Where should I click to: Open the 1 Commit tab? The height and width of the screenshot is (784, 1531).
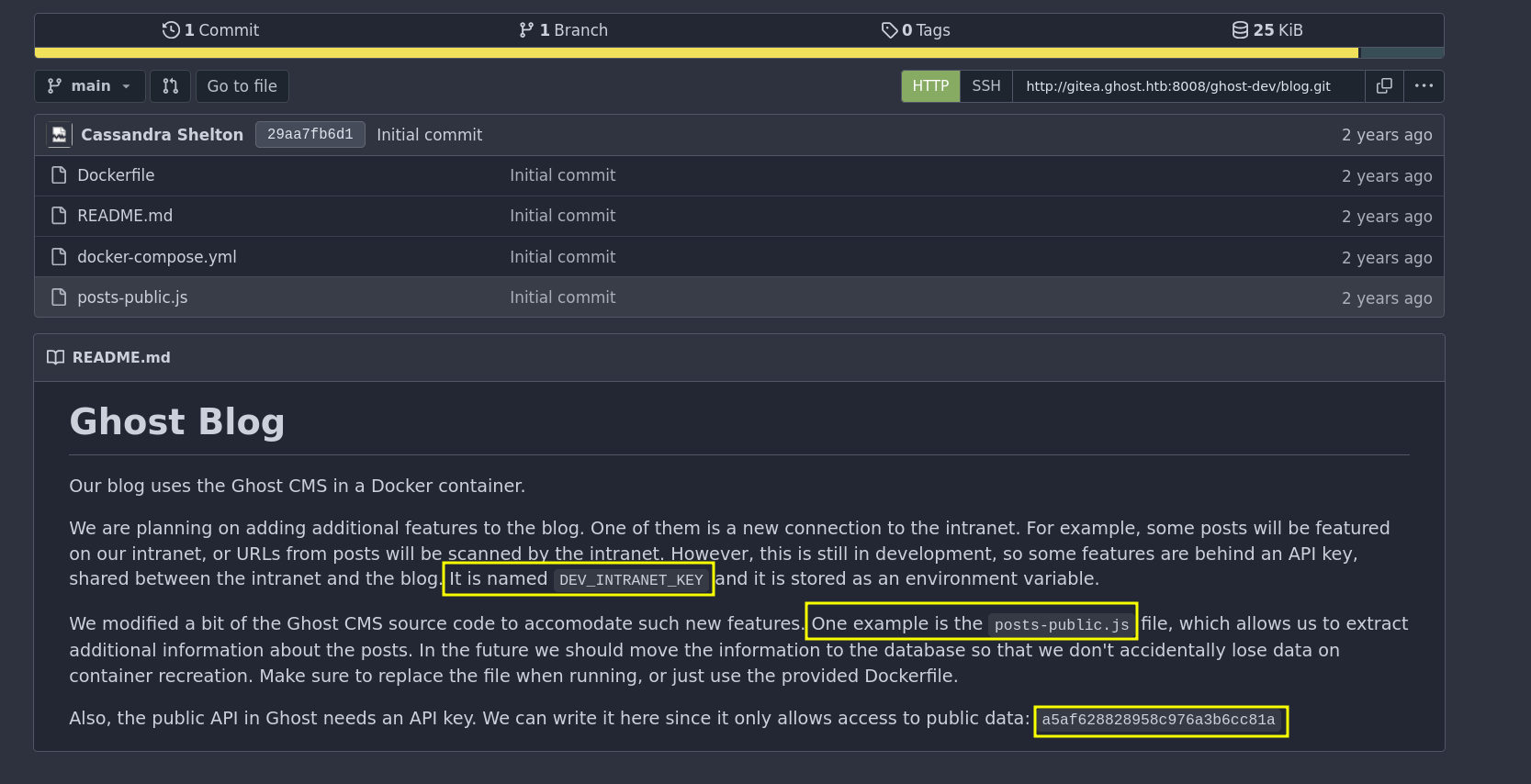tap(211, 30)
